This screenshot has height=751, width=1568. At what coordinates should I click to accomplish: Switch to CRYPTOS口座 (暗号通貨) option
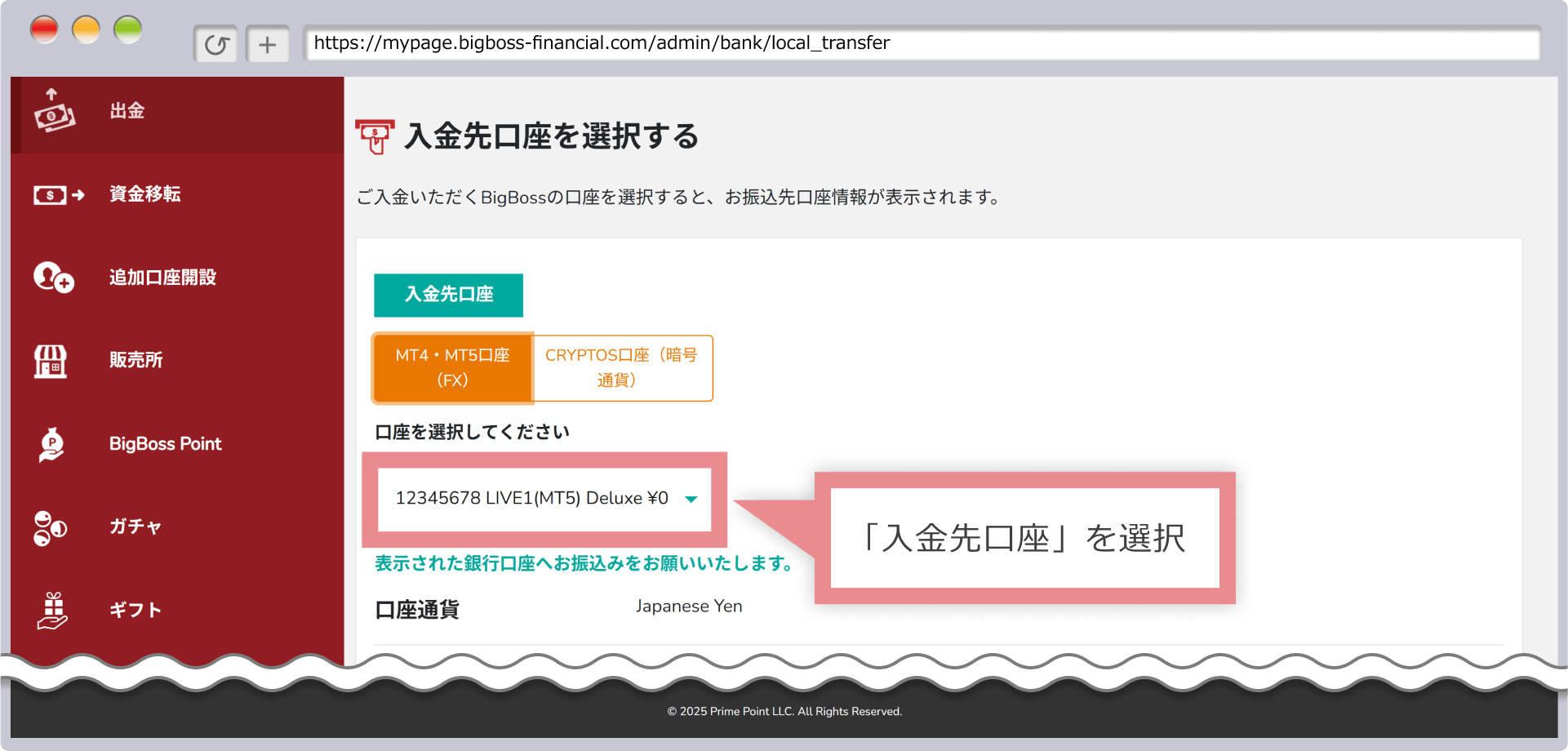[x=622, y=367]
